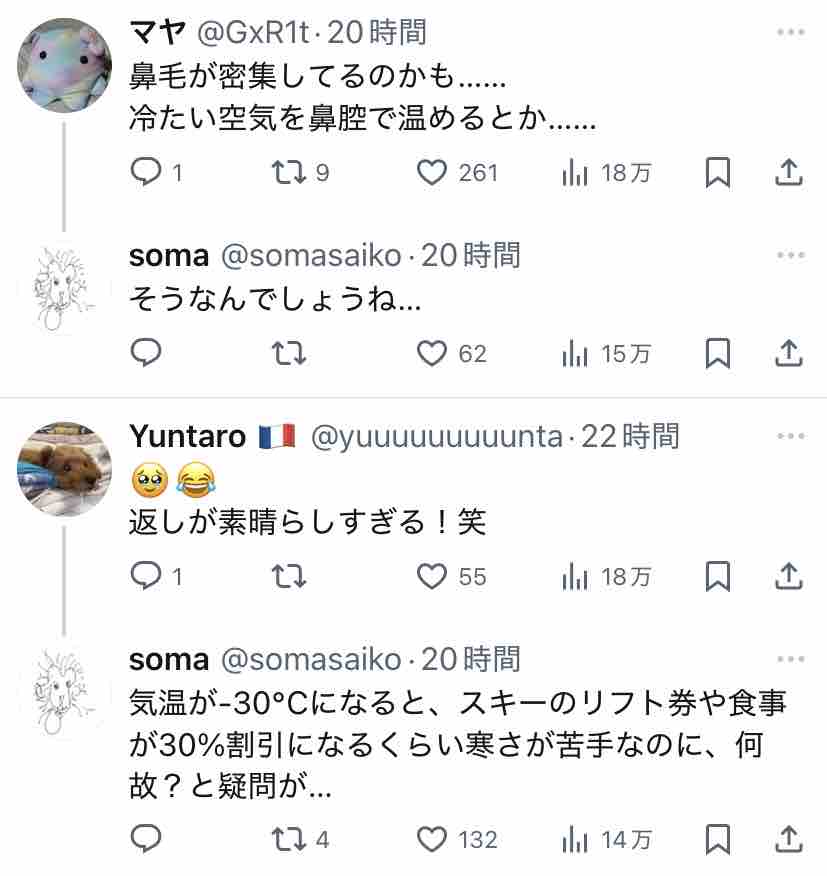This screenshot has height=876, width=827.
Task: Open more options on soma's -30°C tweet
Action: click(x=790, y=659)
